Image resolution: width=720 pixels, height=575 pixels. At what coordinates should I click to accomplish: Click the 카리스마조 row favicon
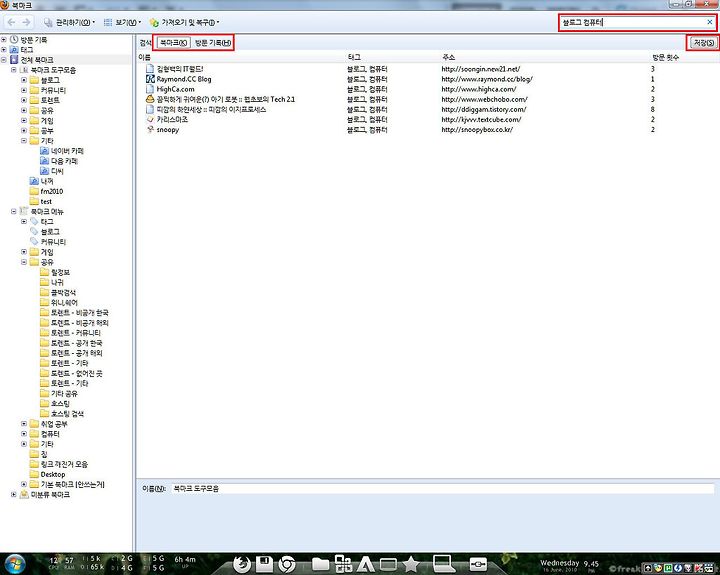click(x=150, y=119)
